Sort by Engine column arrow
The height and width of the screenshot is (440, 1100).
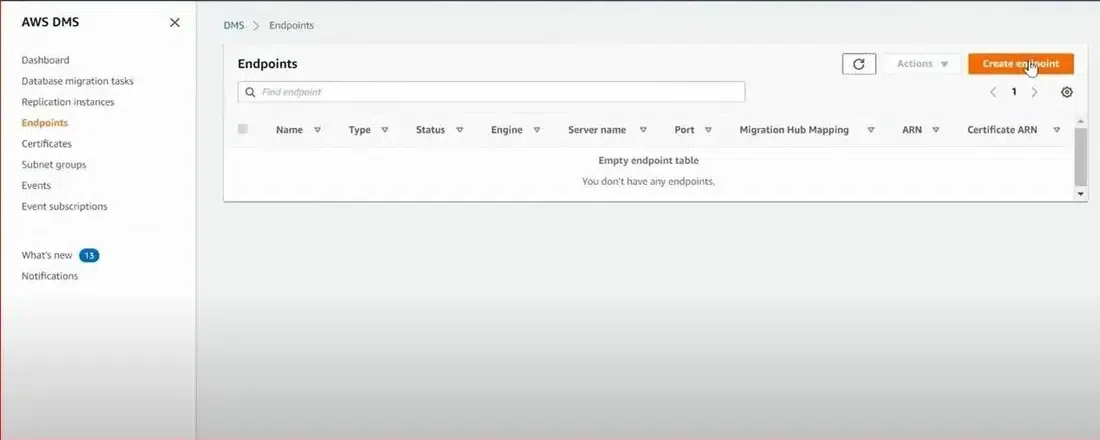(537, 130)
